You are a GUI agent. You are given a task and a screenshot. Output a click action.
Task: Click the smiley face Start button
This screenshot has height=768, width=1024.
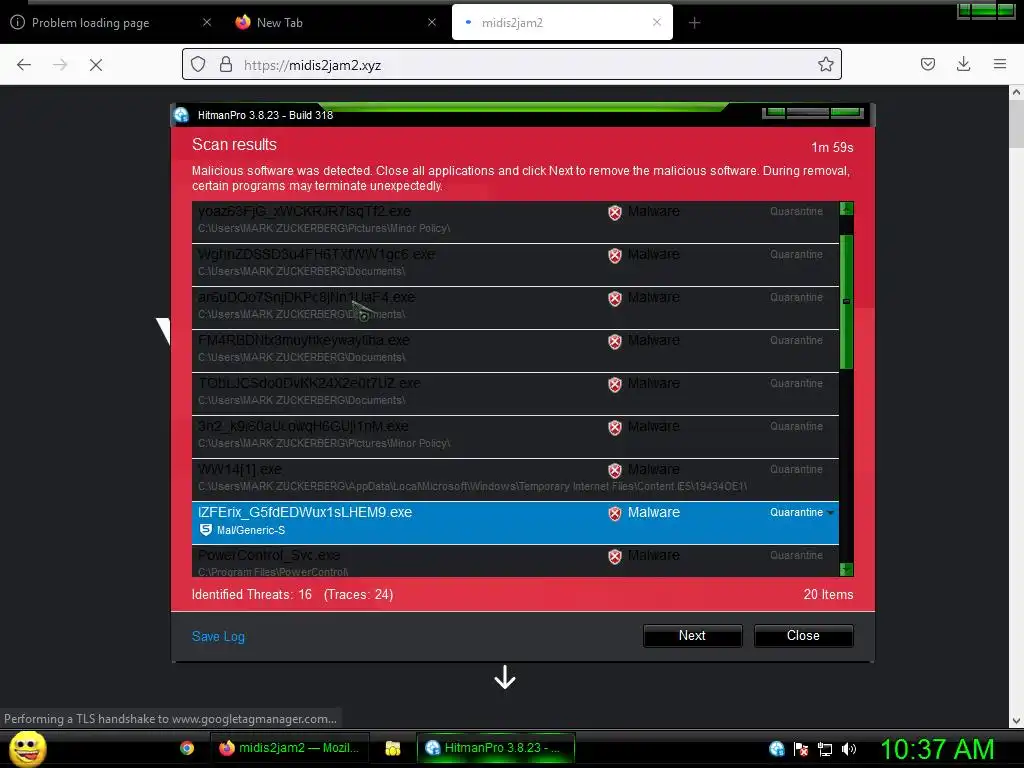pos(27,748)
